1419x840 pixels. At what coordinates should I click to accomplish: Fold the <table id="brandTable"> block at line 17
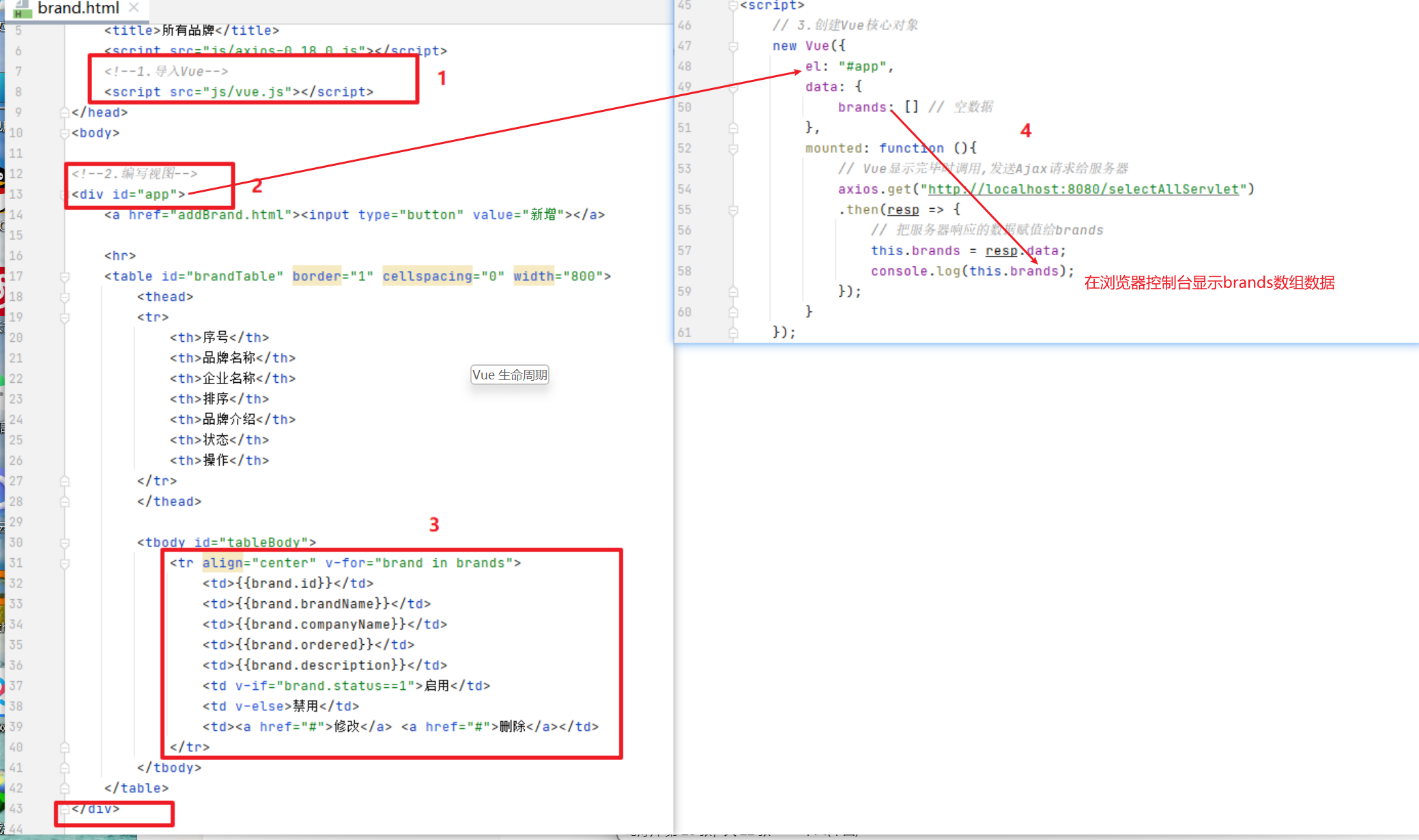coord(64,276)
